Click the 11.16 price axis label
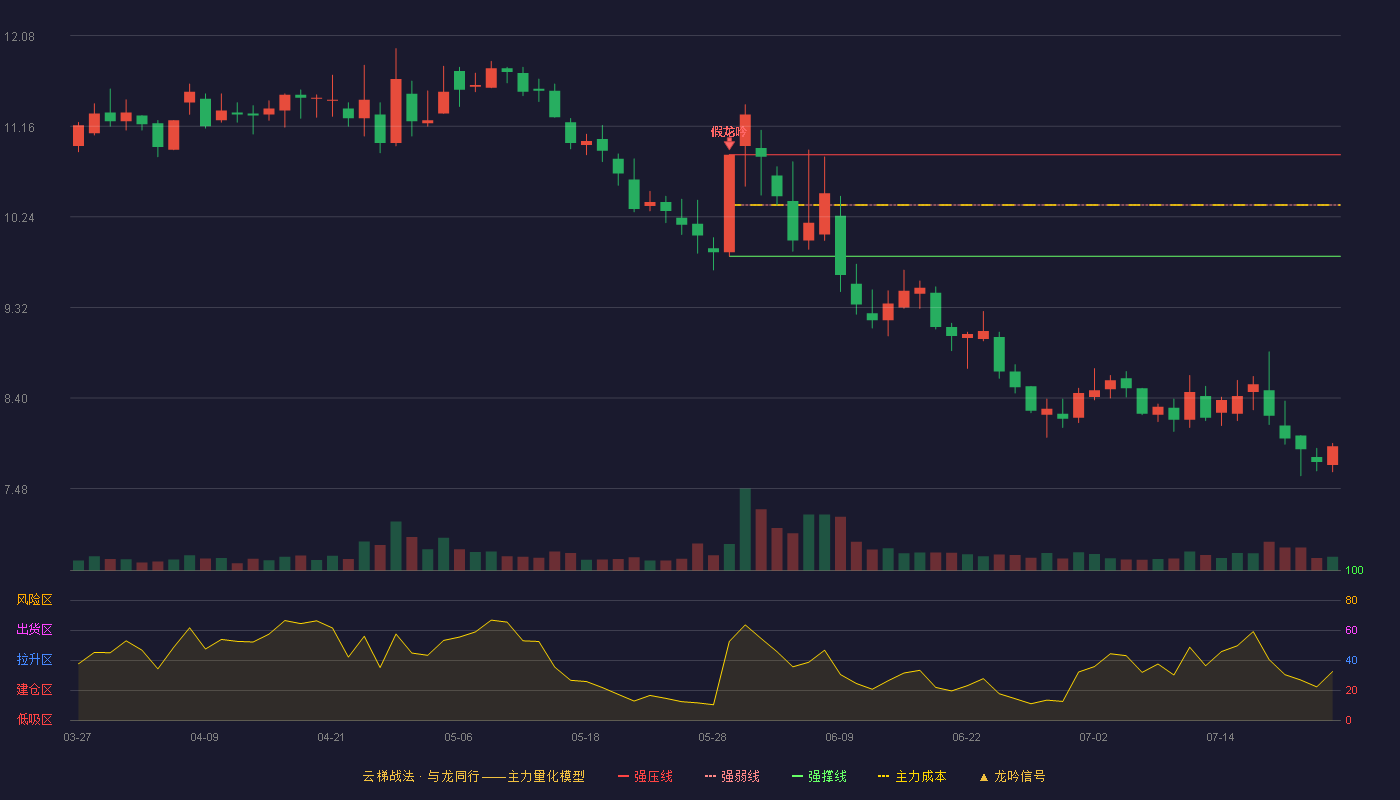The width and height of the screenshot is (1400, 800). click(19, 128)
